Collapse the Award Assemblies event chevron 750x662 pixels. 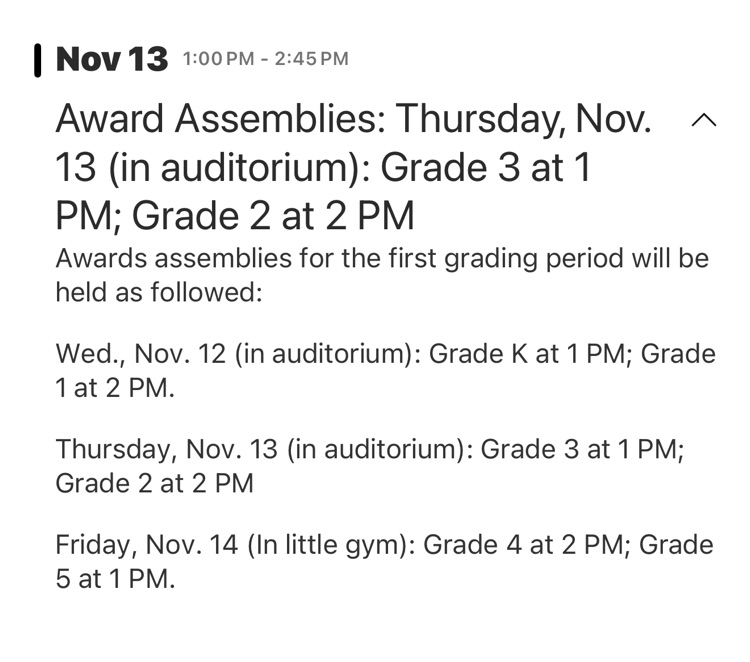[703, 120]
